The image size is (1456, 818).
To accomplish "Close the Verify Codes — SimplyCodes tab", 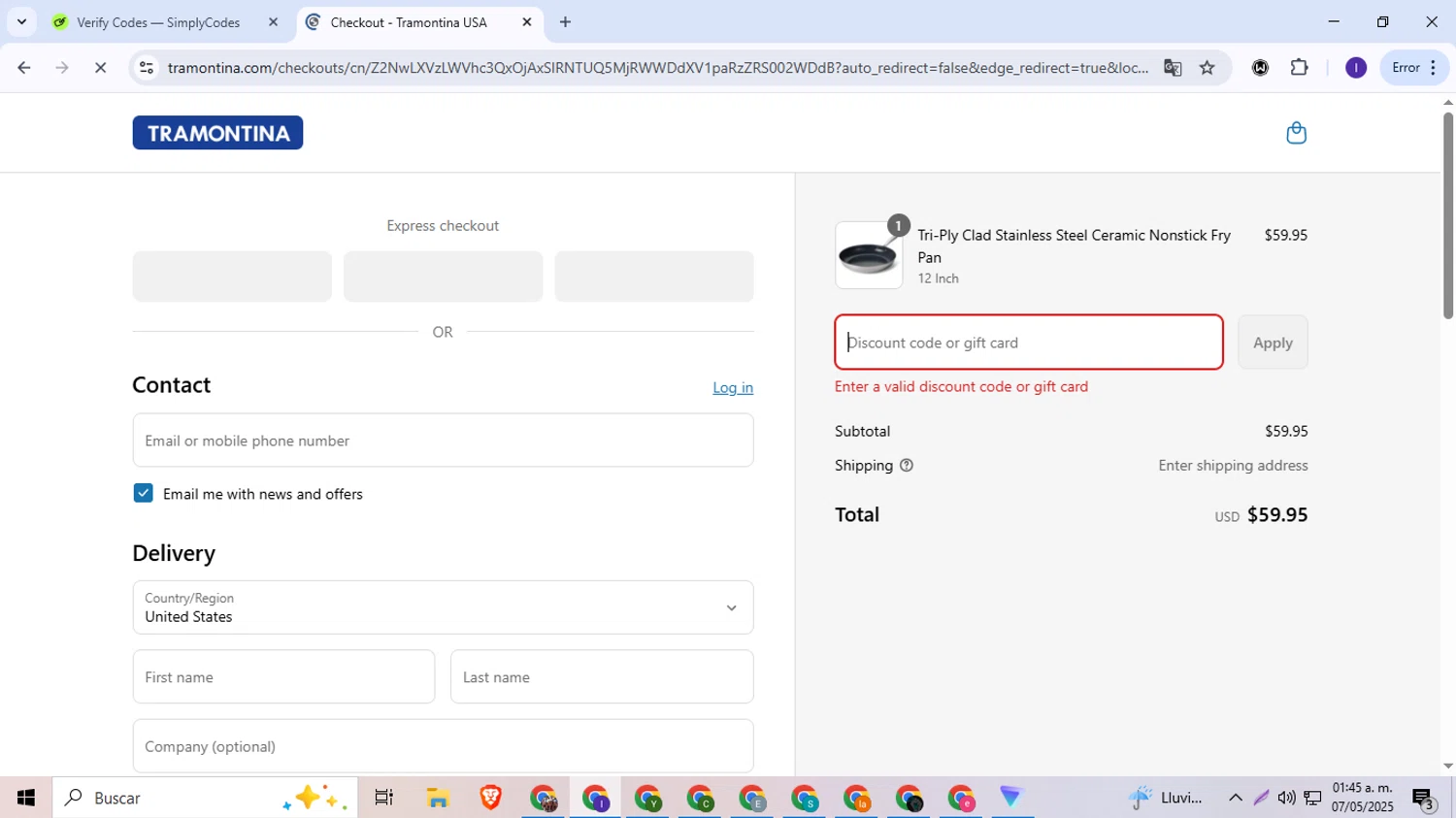I will 273,22.
